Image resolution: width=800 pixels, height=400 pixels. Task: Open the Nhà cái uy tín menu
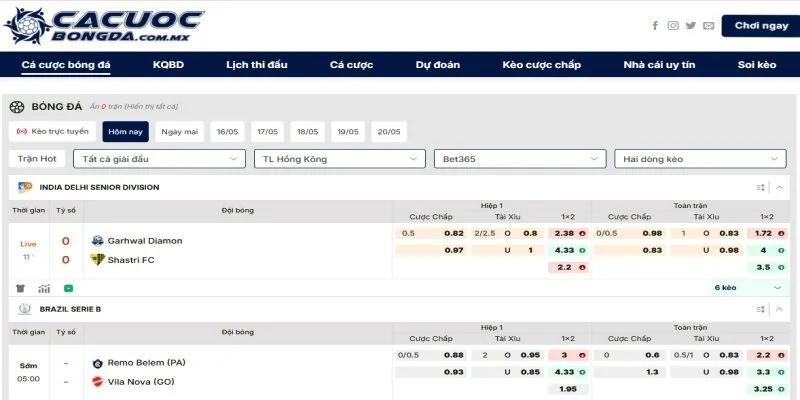point(659,65)
